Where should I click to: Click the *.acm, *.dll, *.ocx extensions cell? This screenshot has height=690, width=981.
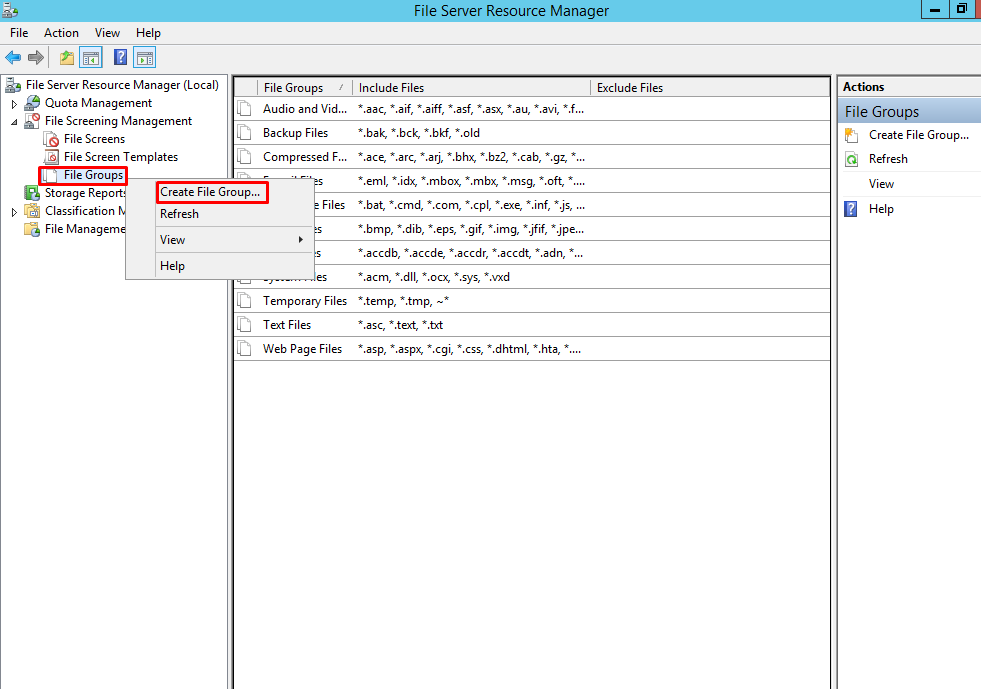click(x=434, y=277)
